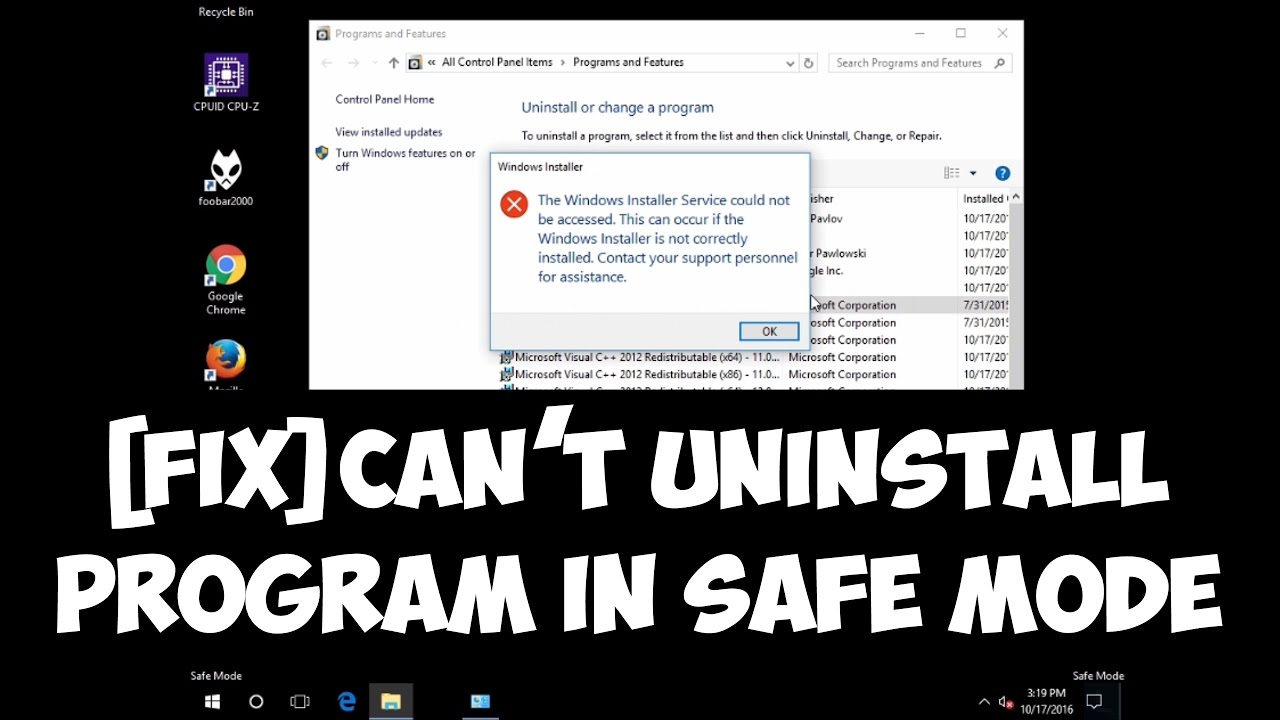Open Cortana search circle on taskbar
This screenshot has height=720, width=1280.
256,702
